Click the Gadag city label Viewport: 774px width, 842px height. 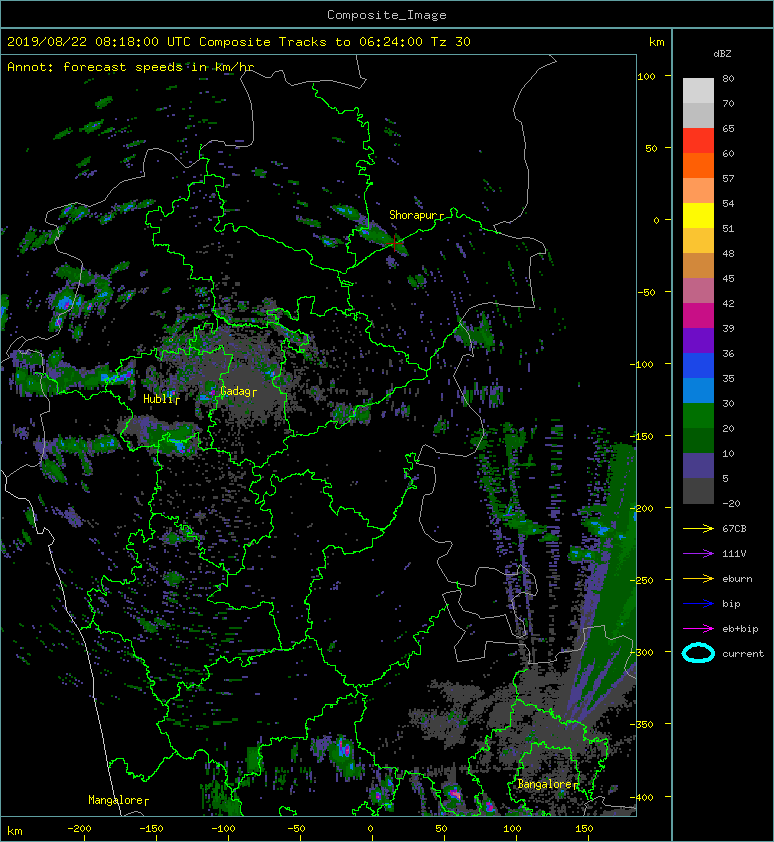coord(238,391)
